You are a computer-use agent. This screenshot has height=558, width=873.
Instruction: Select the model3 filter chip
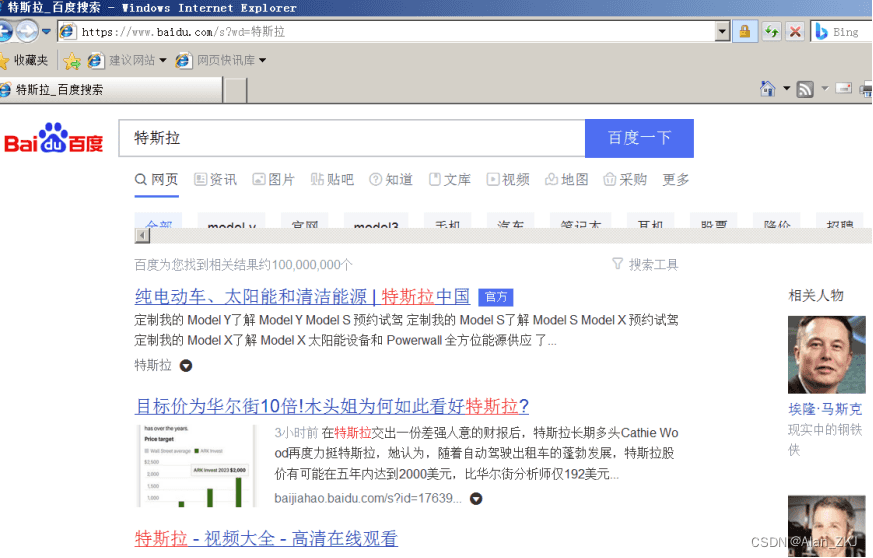coord(376,222)
